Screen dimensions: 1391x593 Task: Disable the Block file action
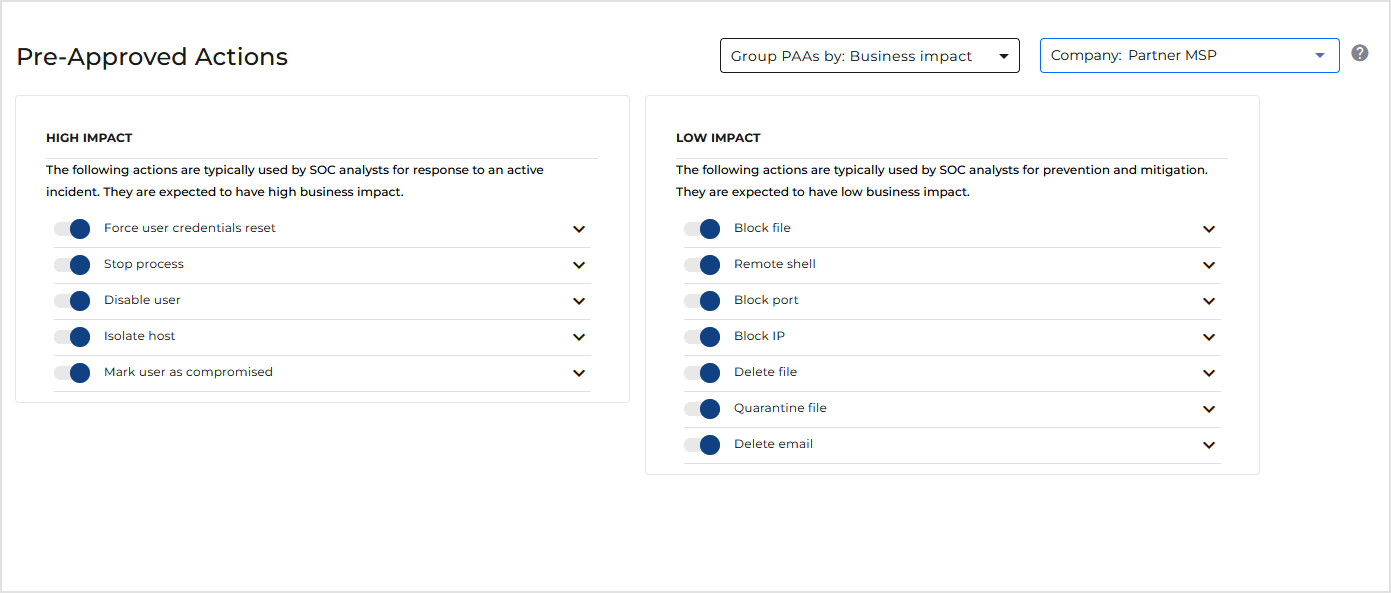tap(702, 229)
